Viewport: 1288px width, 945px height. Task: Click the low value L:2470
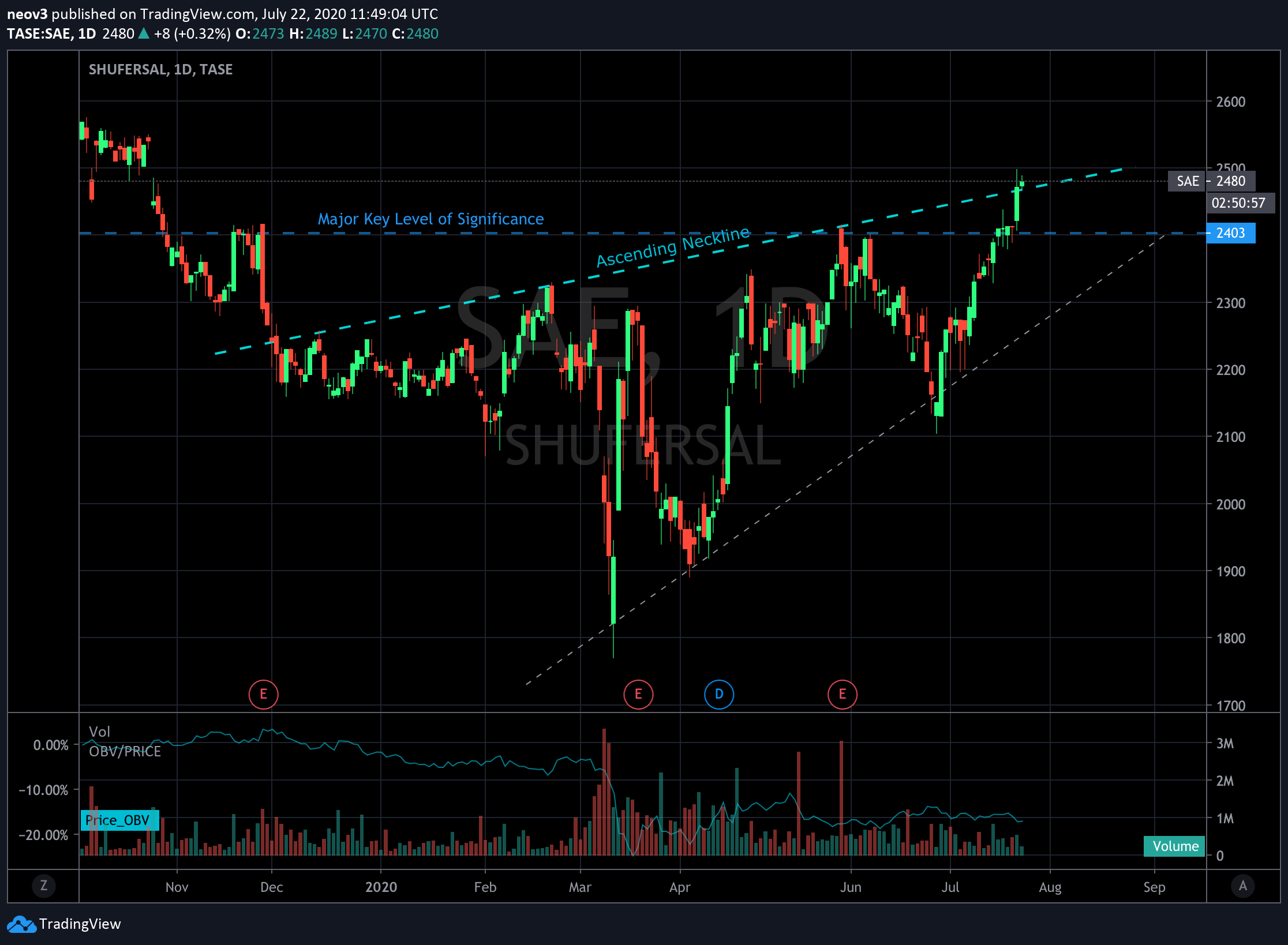(365, 34)
